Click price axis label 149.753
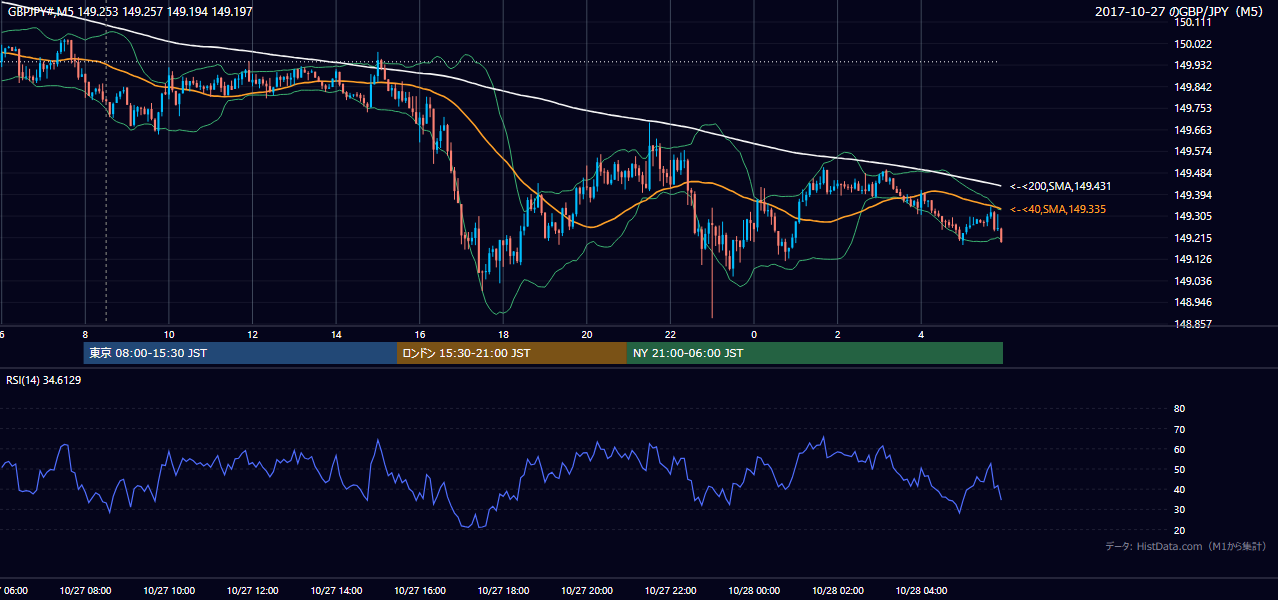 pos(1193,108)
